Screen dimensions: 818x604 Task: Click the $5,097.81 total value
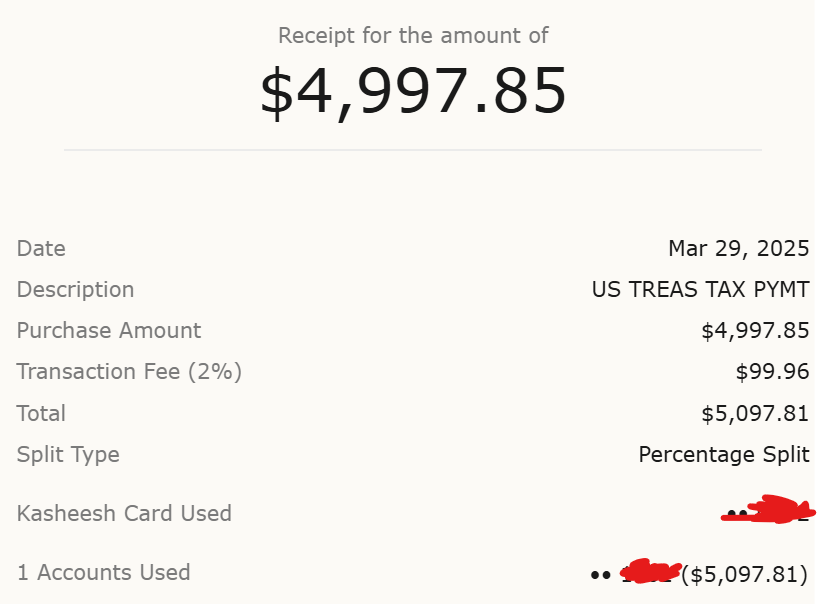click(x=755, y=413)
